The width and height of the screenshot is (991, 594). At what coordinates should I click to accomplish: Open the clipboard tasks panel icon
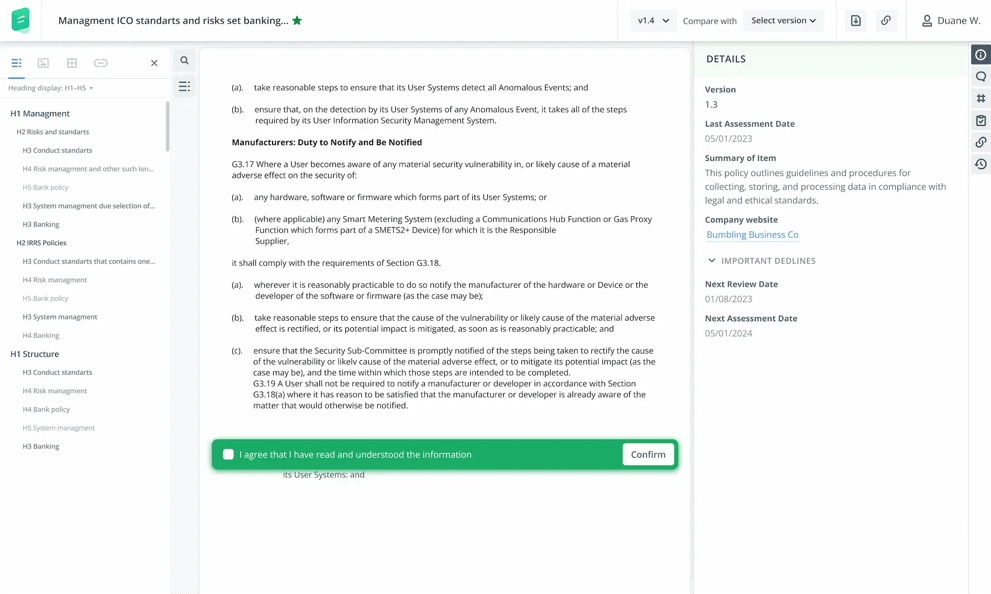click(x=981, y=120)
